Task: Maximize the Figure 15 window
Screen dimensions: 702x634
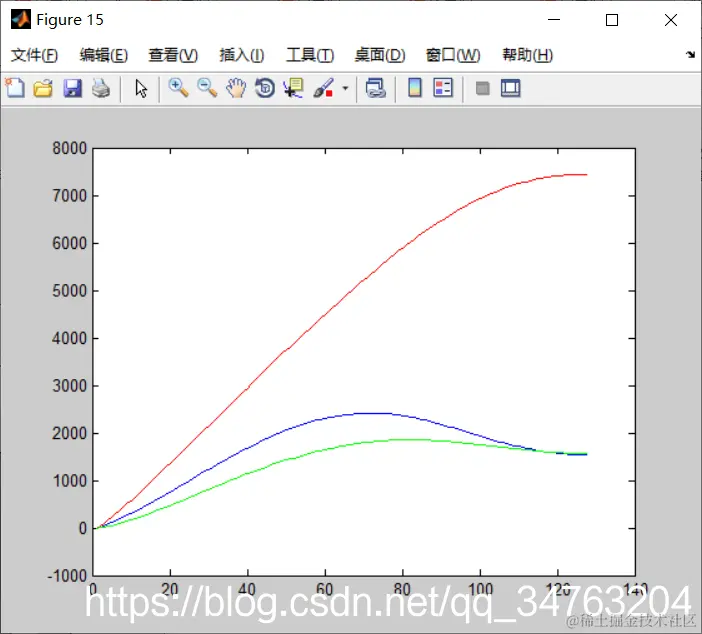Action: coord(612,20)
